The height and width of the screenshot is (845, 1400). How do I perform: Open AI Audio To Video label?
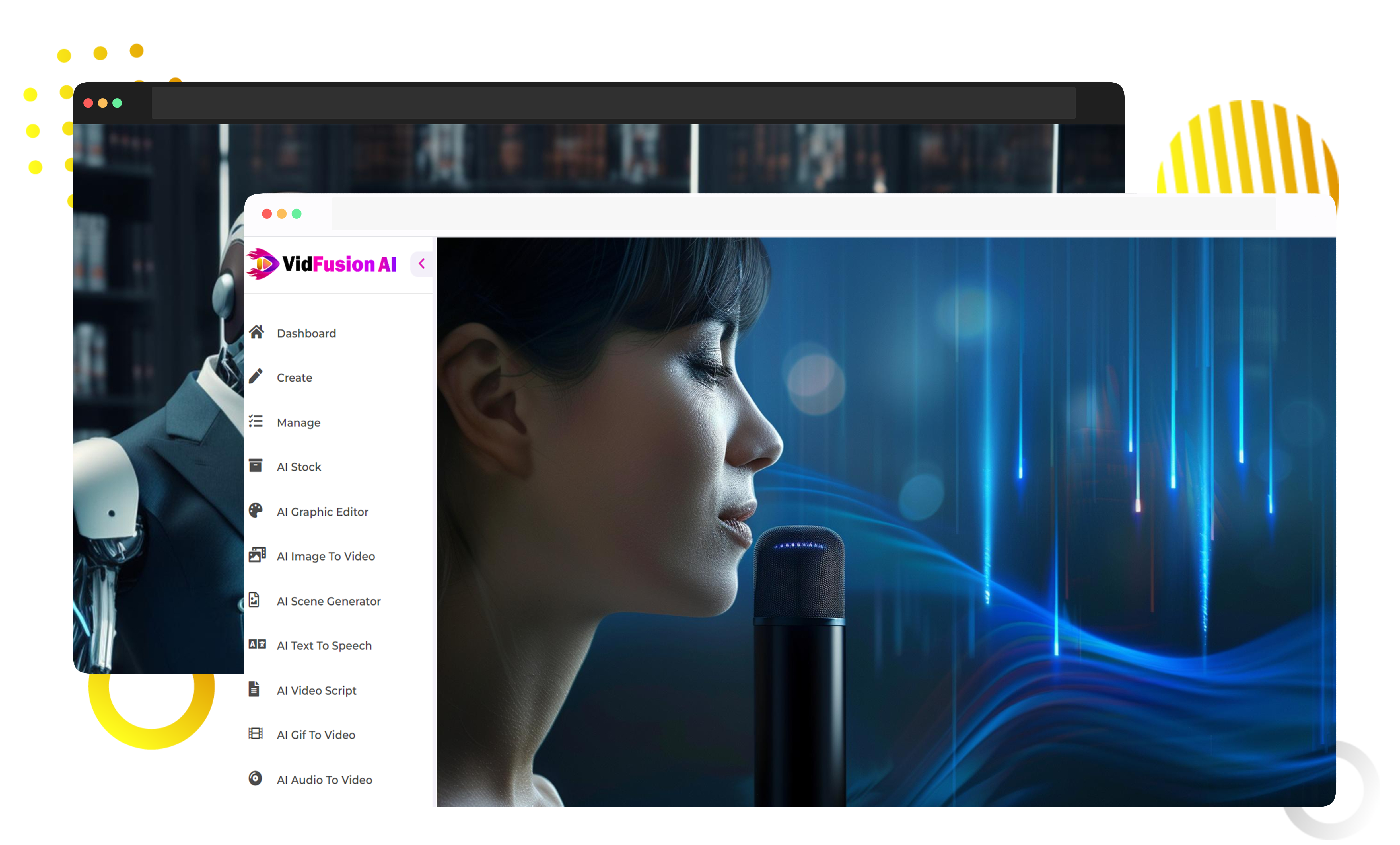point(324,780)
